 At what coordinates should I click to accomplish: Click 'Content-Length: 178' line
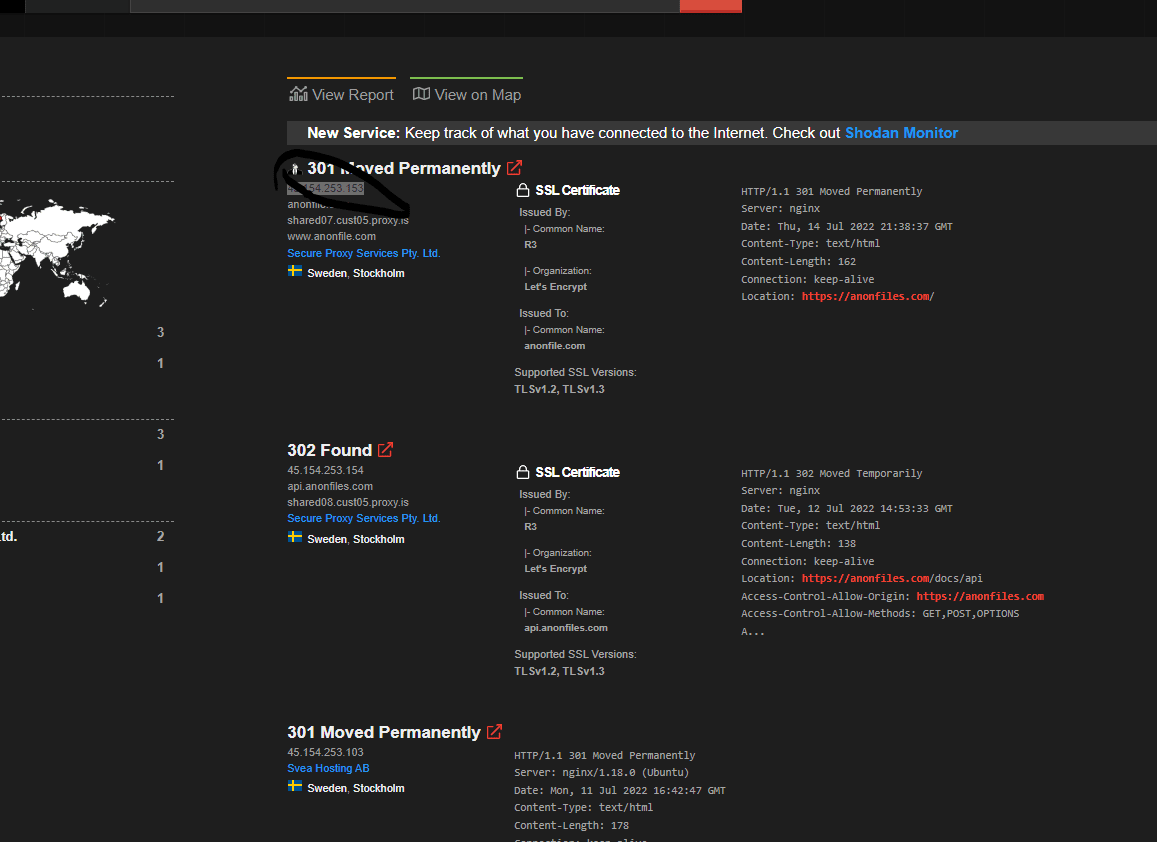572,826
